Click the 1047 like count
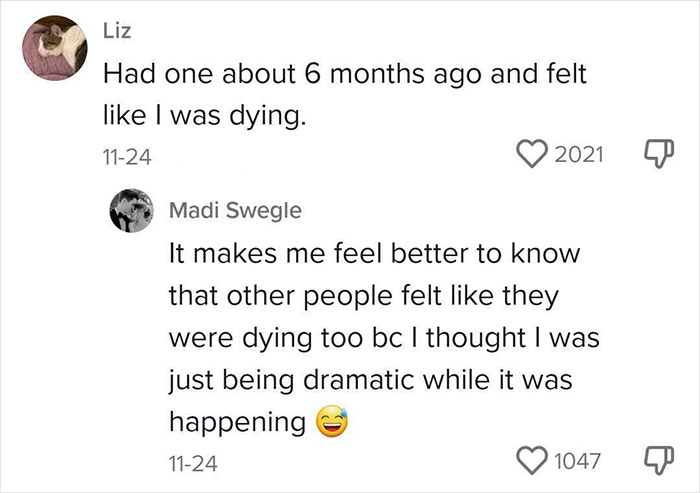 pos(579,460)
